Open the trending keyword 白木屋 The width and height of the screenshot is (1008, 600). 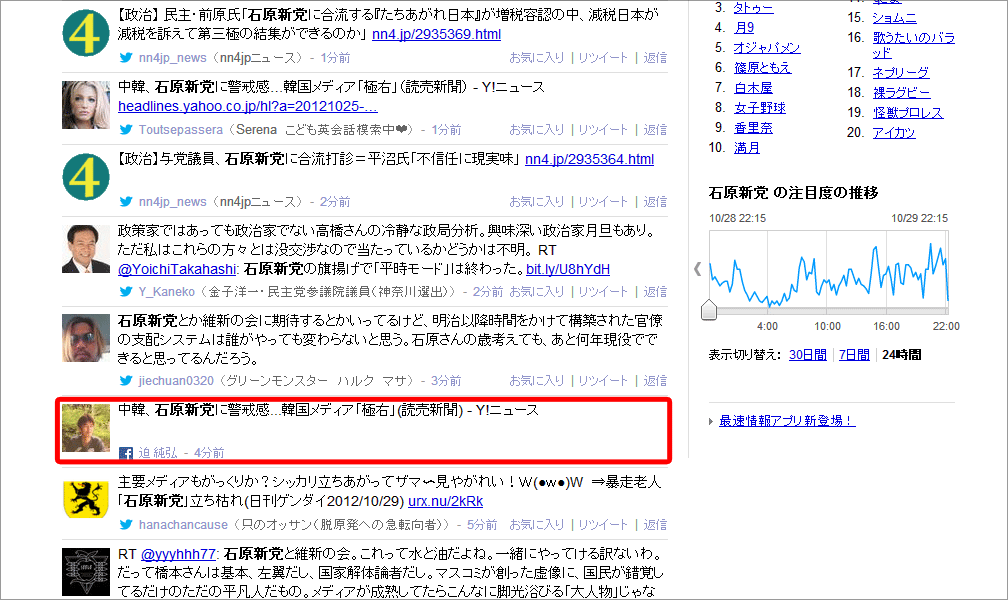[x=753, y=88]
